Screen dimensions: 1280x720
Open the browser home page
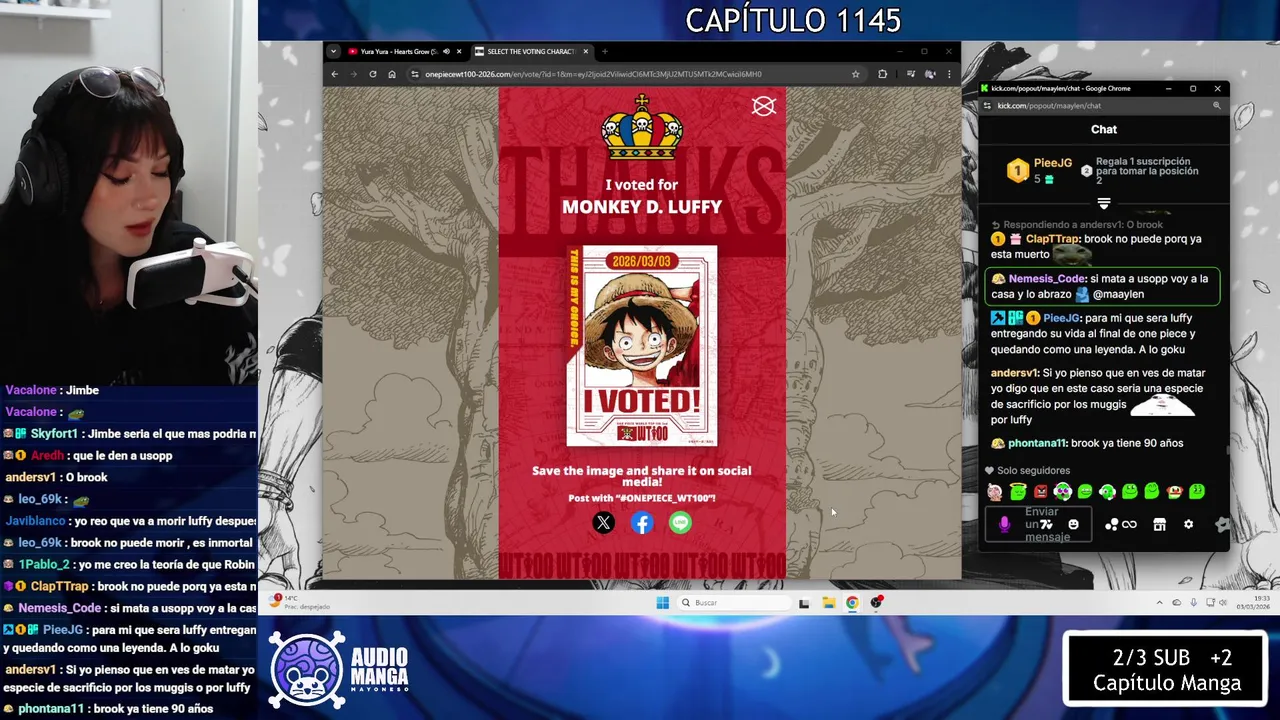(392, 74)
